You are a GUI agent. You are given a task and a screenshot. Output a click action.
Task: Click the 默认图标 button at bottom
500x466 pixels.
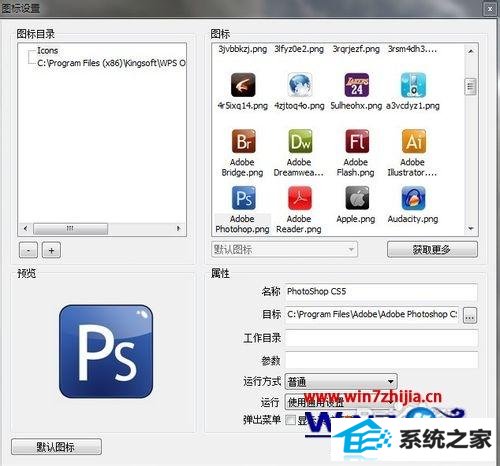pos(56,447)
